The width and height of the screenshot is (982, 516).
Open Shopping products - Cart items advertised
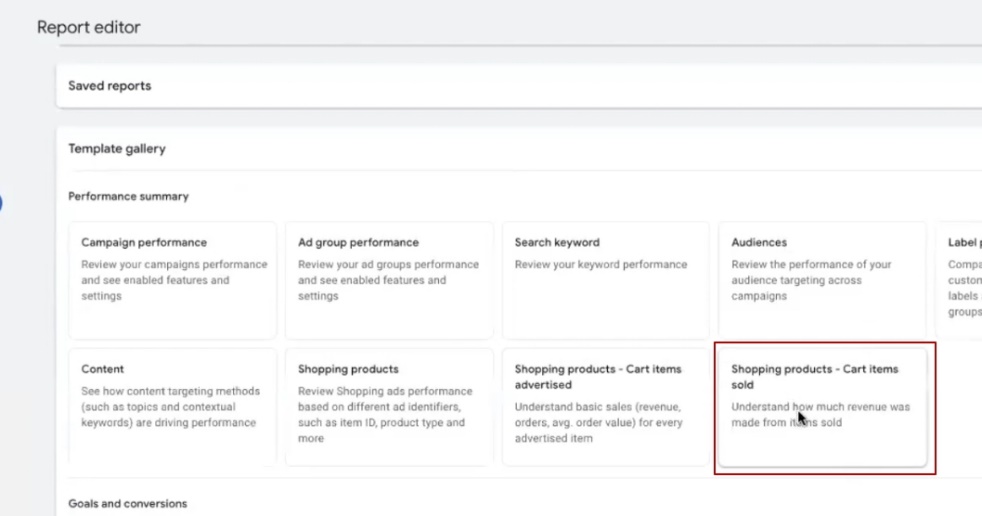[x=605, y=406]
